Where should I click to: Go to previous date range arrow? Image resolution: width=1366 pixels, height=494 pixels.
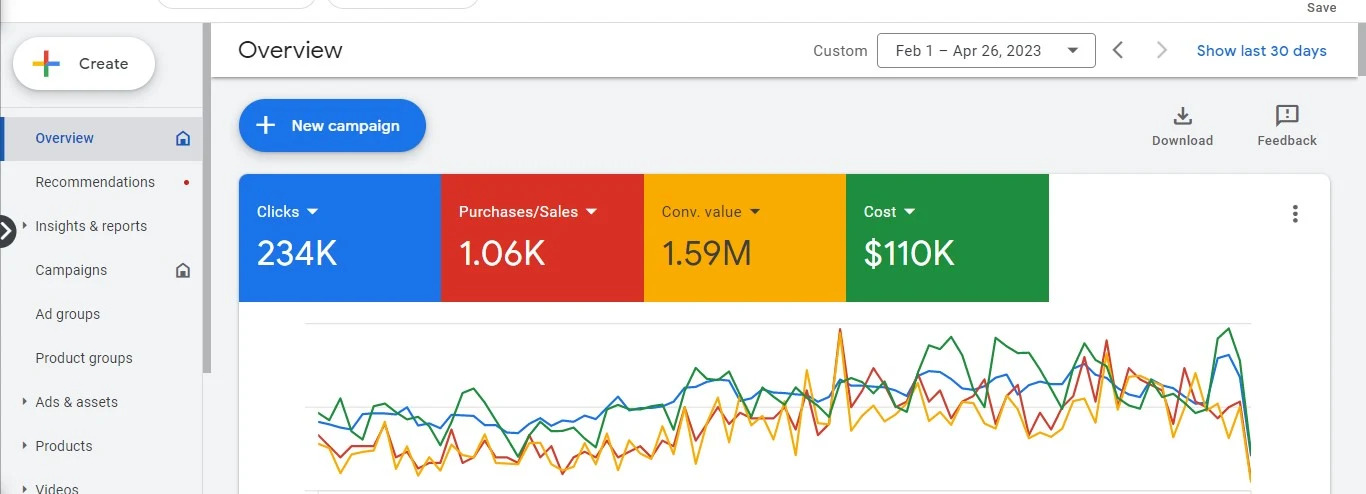1118,50
